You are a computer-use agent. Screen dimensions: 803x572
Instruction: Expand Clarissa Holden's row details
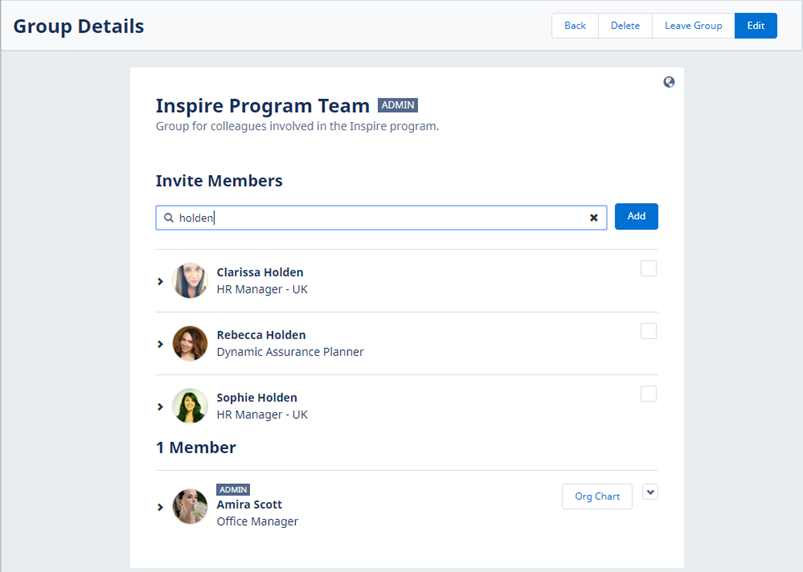(x=160, y=282)
